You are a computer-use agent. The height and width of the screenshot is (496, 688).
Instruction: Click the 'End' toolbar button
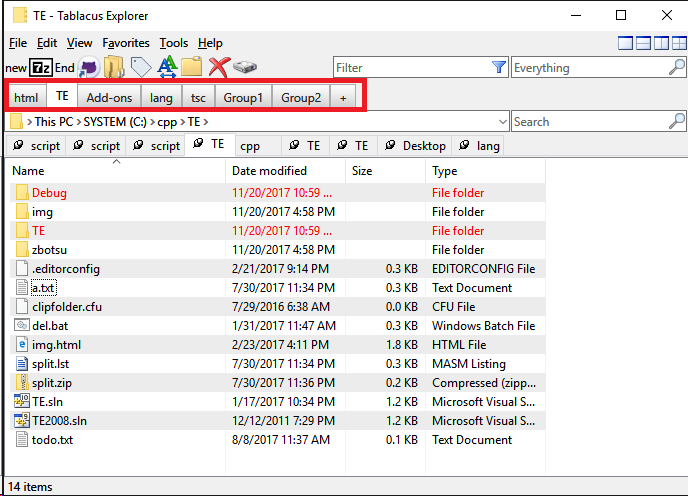click(x=64, y=68)
